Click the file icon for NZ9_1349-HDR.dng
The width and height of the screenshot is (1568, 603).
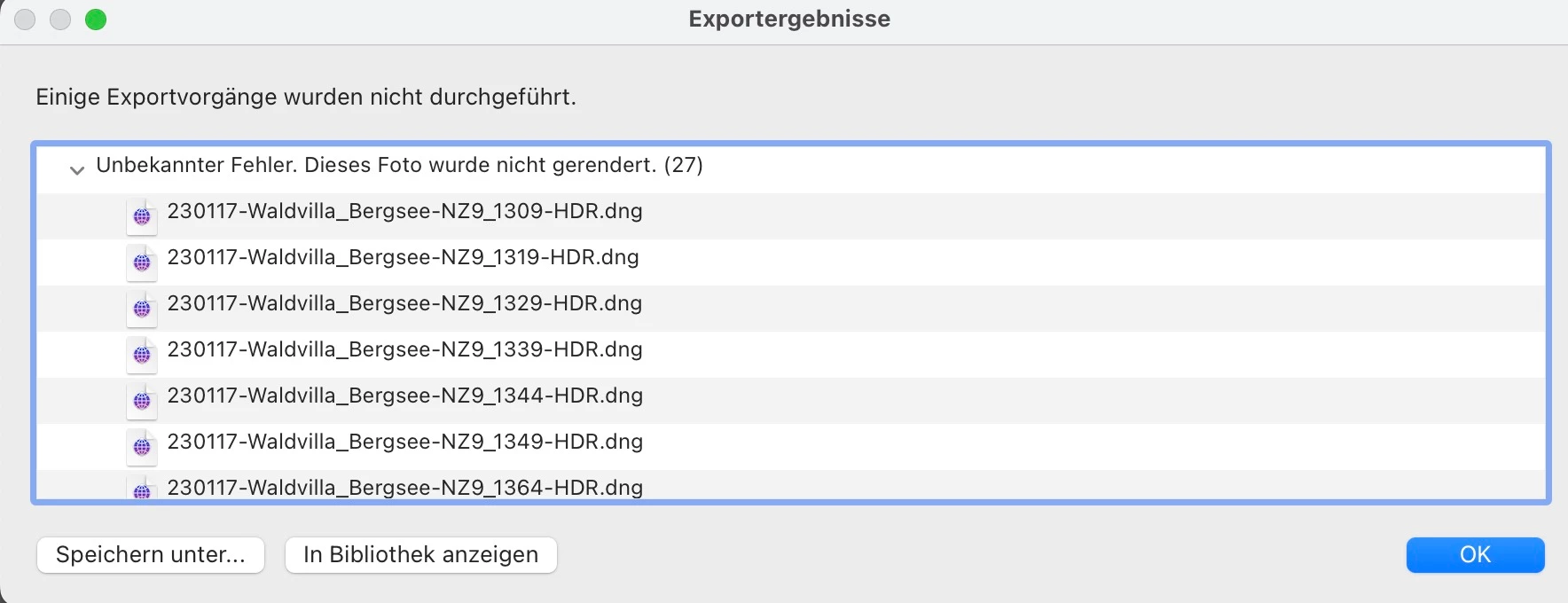(x=142, y=447)
